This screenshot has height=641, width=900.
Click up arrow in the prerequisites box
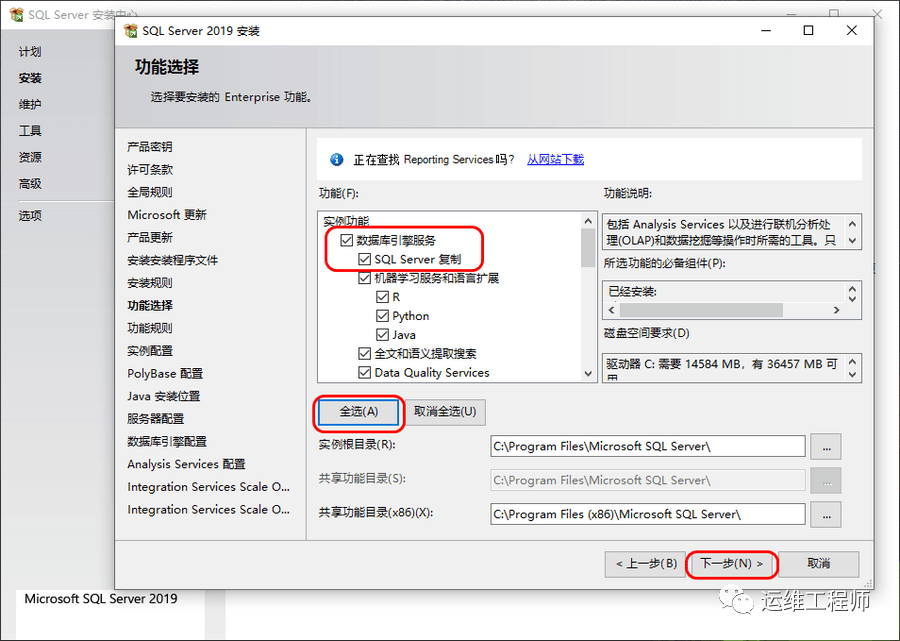pyautogui.click(x=852, y=289)
